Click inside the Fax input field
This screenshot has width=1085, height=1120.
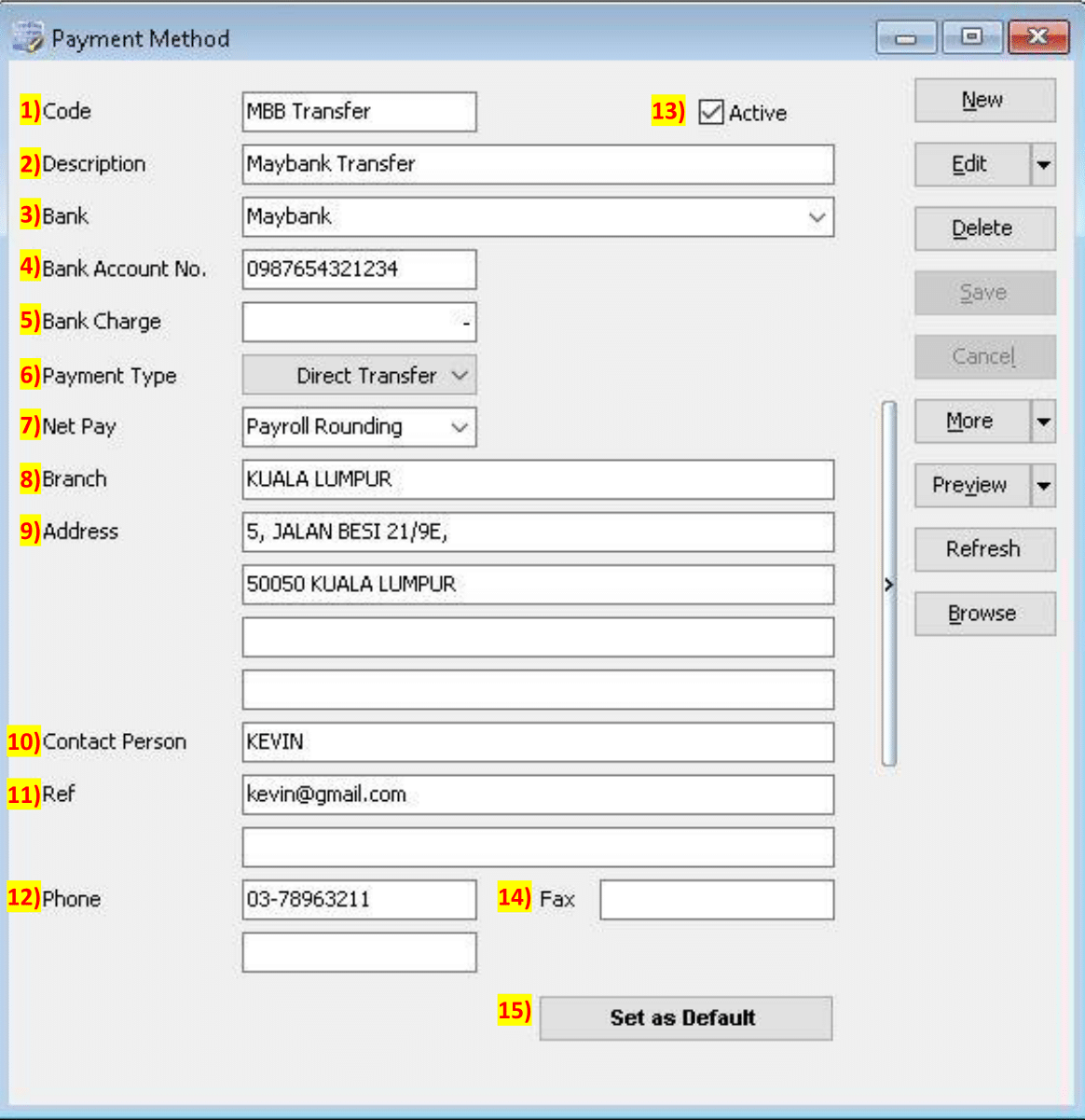pos(716,900)
